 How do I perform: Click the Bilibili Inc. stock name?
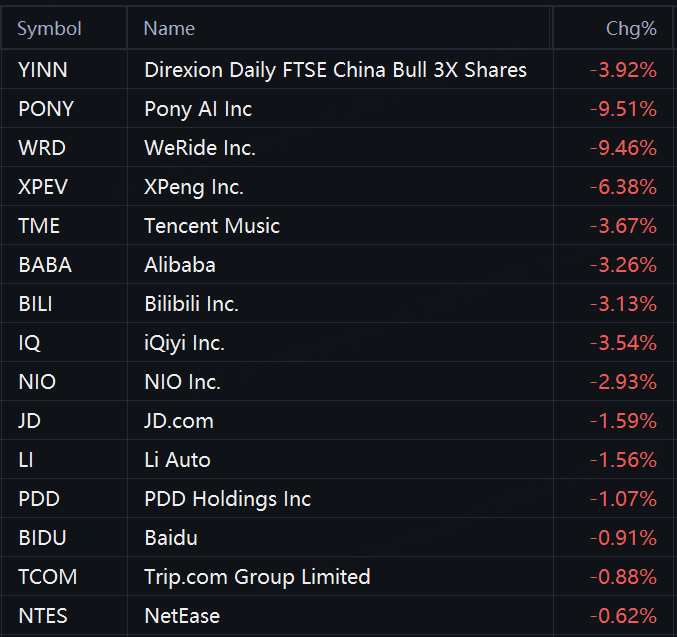[191, 304]
